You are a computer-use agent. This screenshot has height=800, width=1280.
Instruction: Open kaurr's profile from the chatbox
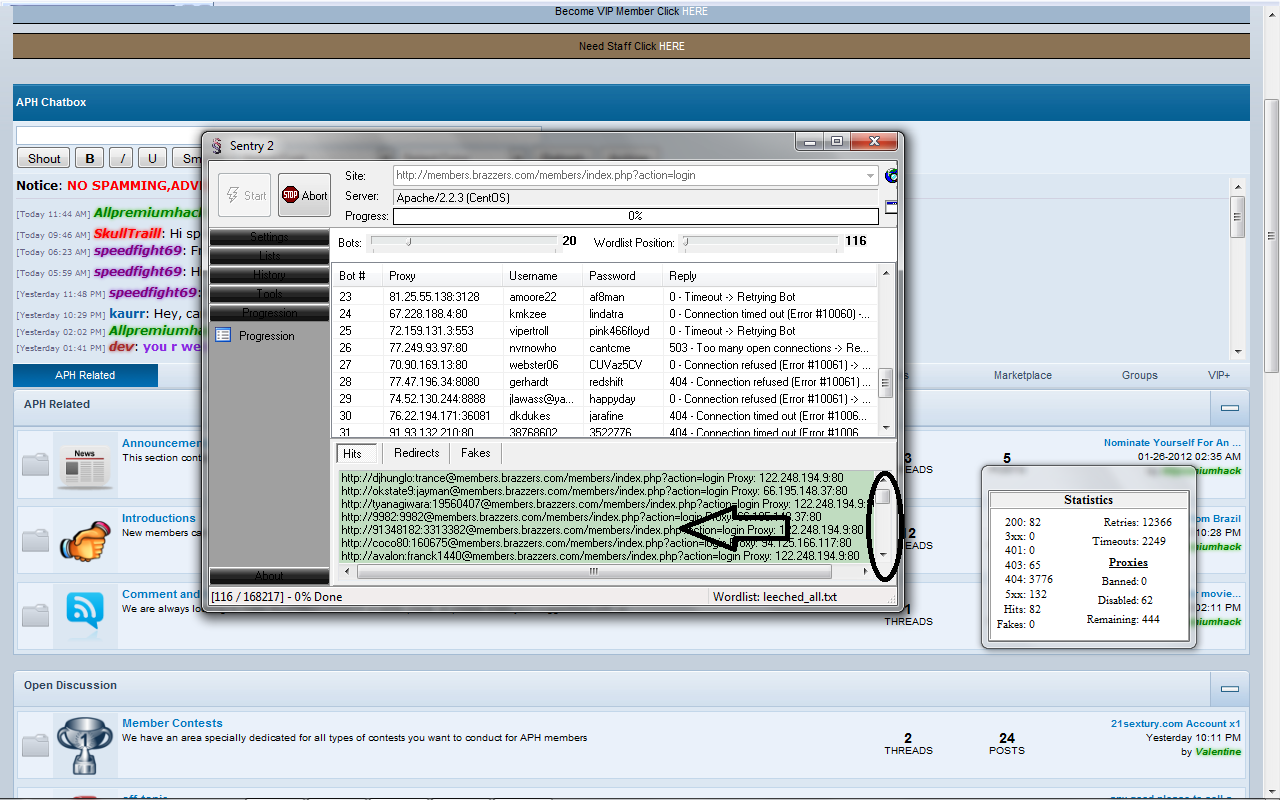tap(129, 313)
